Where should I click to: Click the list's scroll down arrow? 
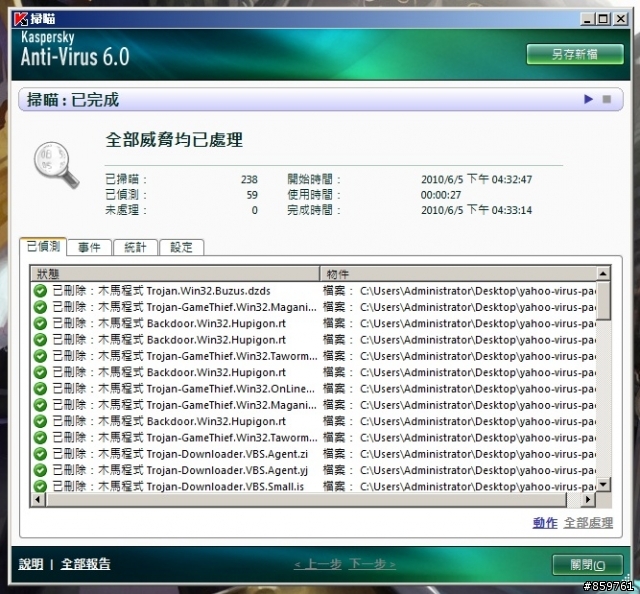tap(603, 485)
